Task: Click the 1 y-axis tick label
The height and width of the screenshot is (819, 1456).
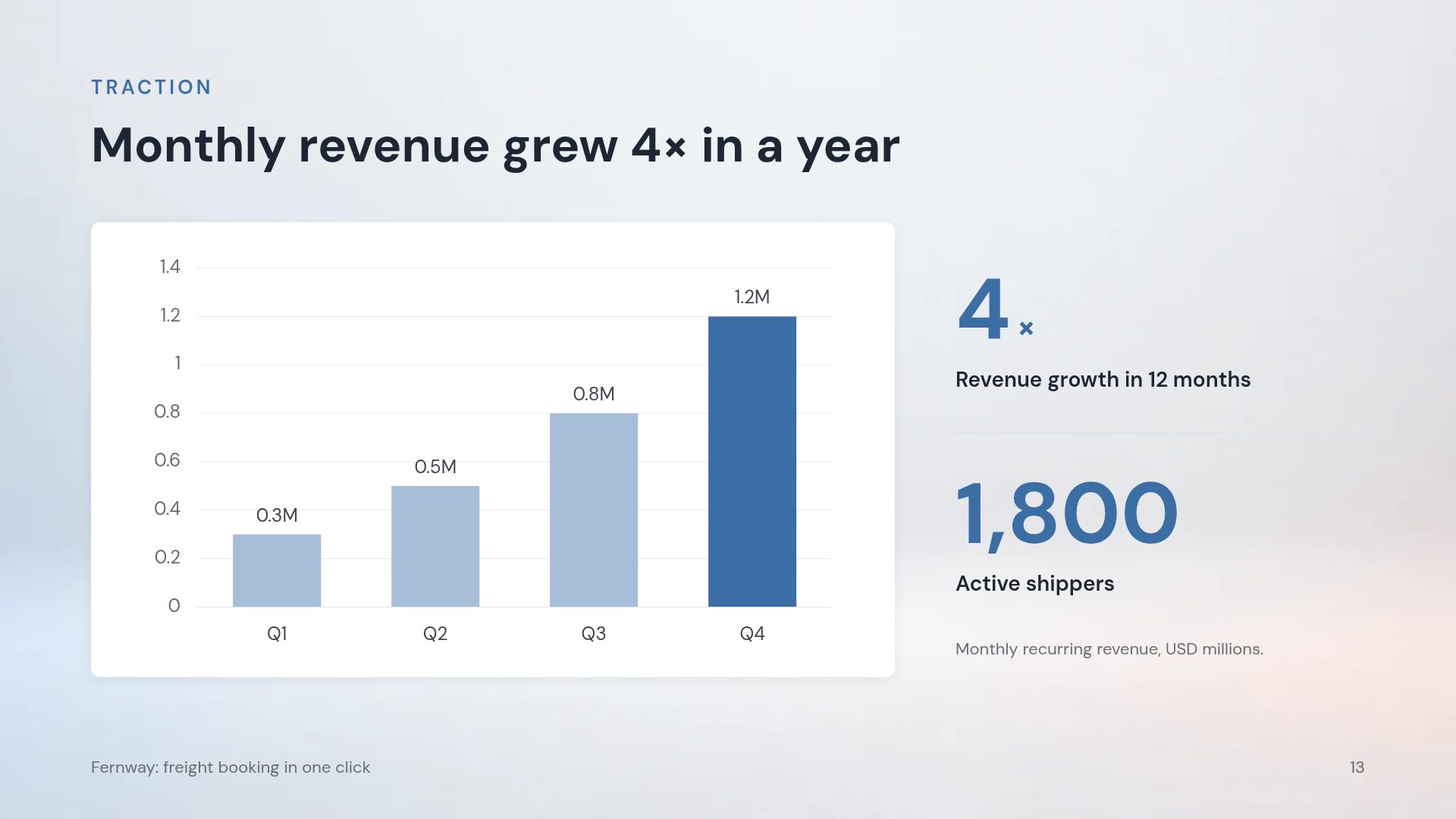Action: point(177,363)
